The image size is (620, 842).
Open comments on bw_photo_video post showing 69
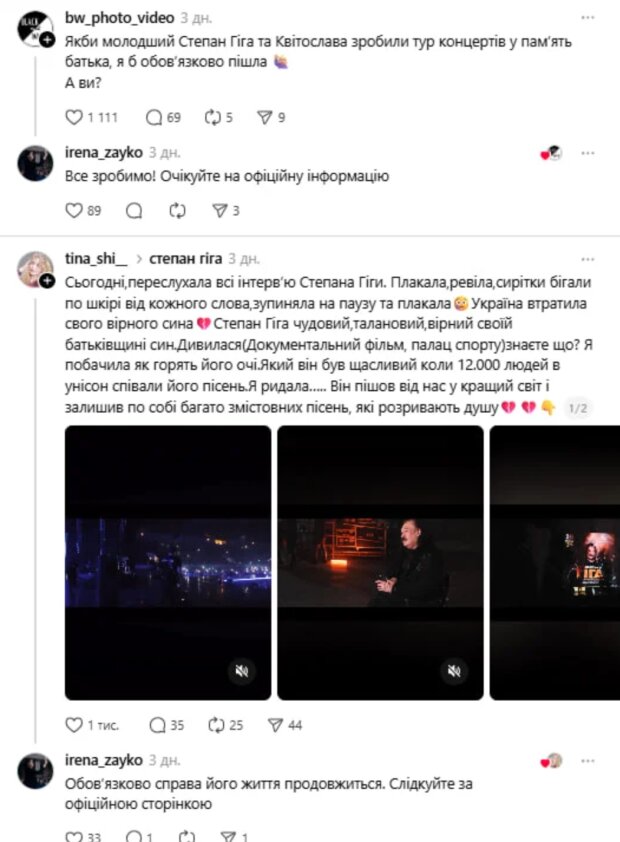154,117
